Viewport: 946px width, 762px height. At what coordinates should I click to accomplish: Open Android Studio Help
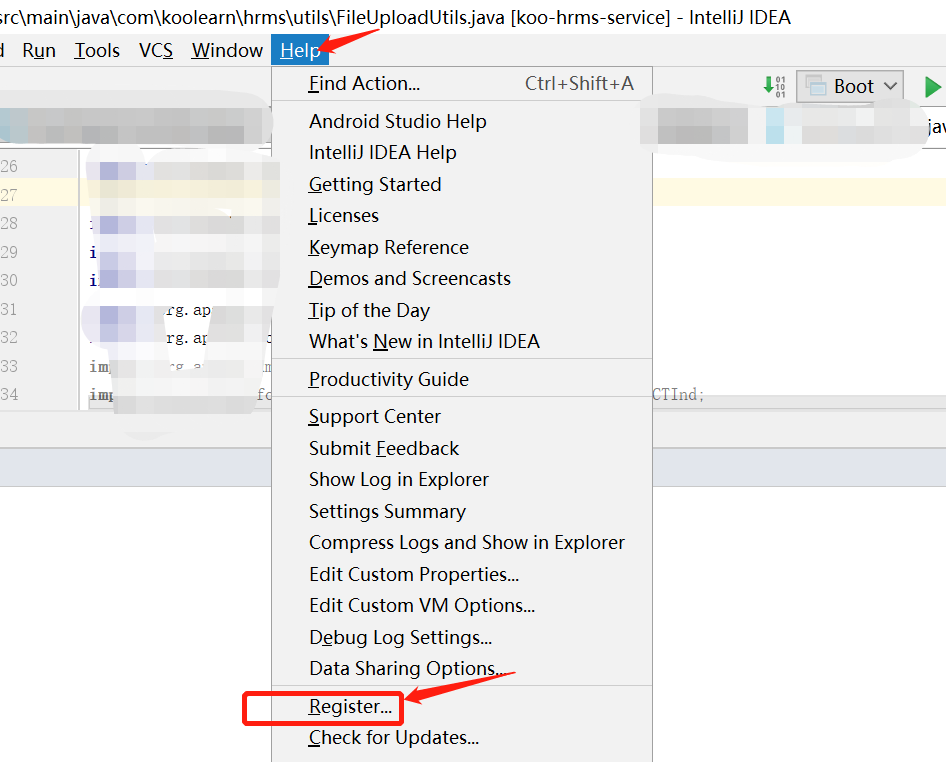[x=462, y=121]
